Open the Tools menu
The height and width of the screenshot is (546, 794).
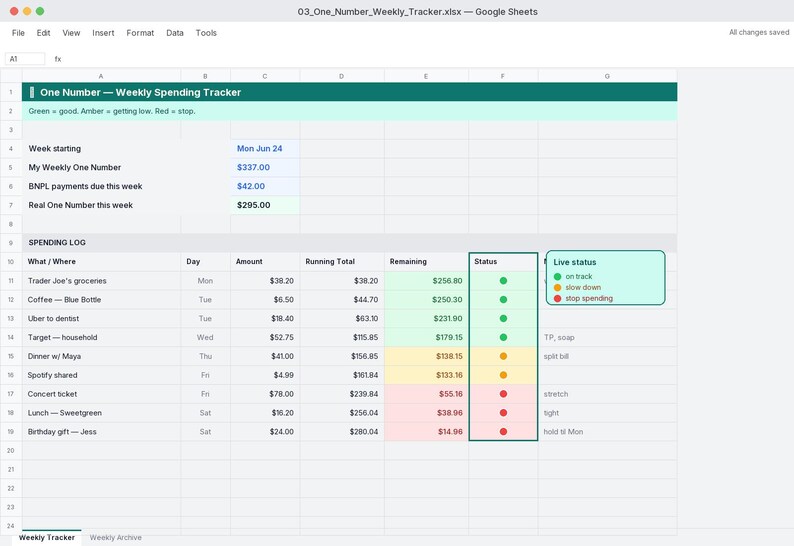(206, 33)
